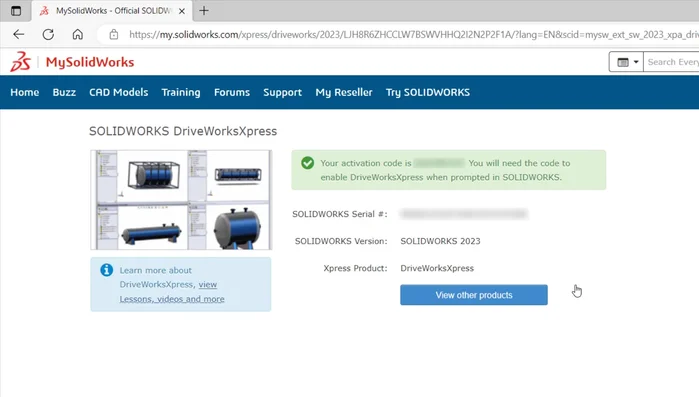Image resolution: width=699 pixels, height=397 pixels.
Task: Click the browser address bar URL
Action: click(x=414, y=34)
